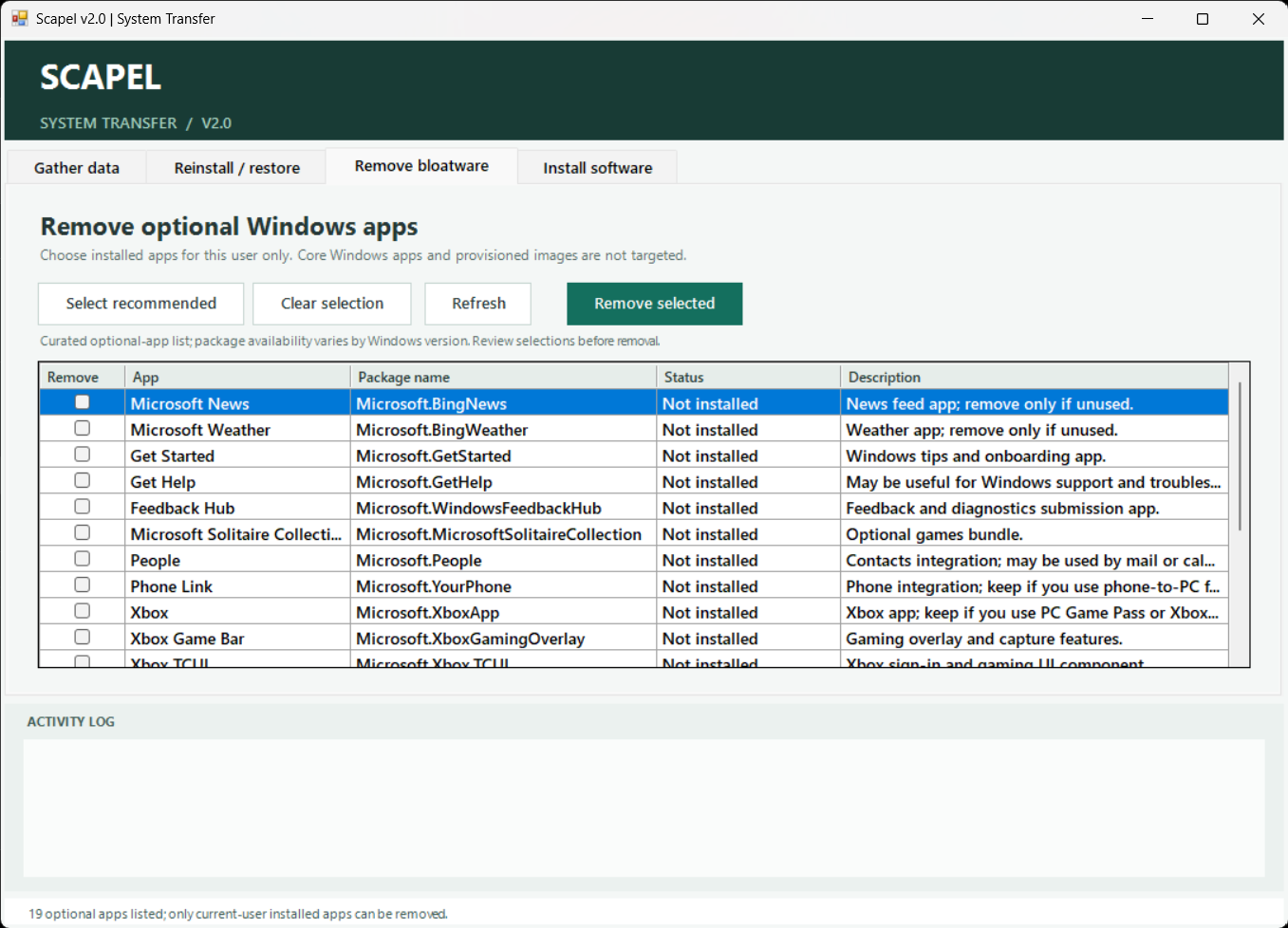Check the Xbox Game Bar checkbox
1288x928 pixels.
pos(83,637)
